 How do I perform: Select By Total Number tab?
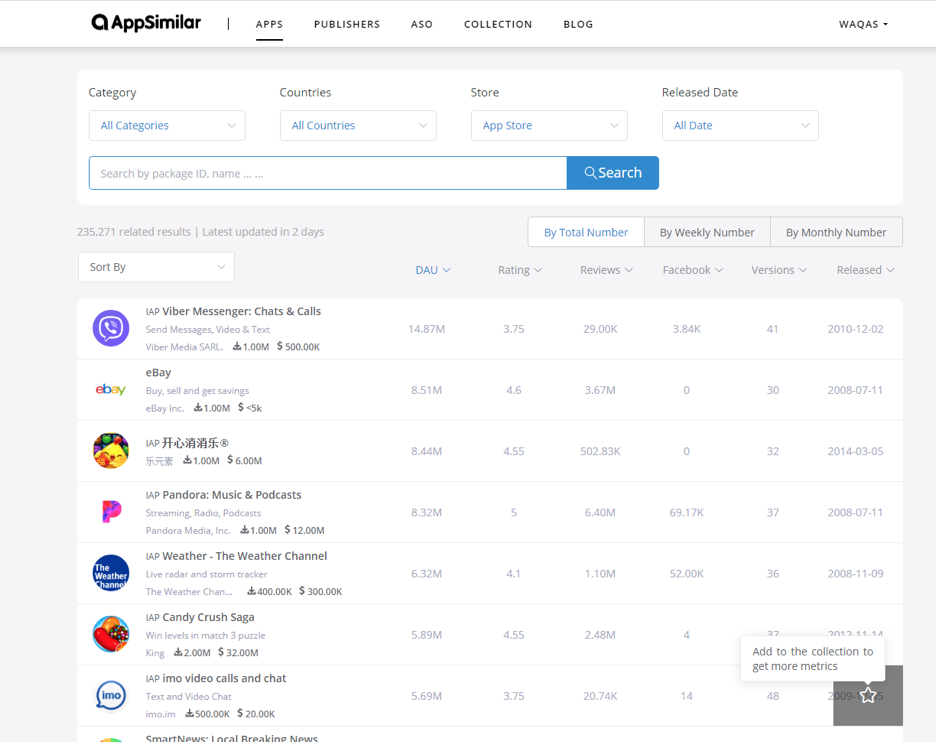[x=586, y=232]
